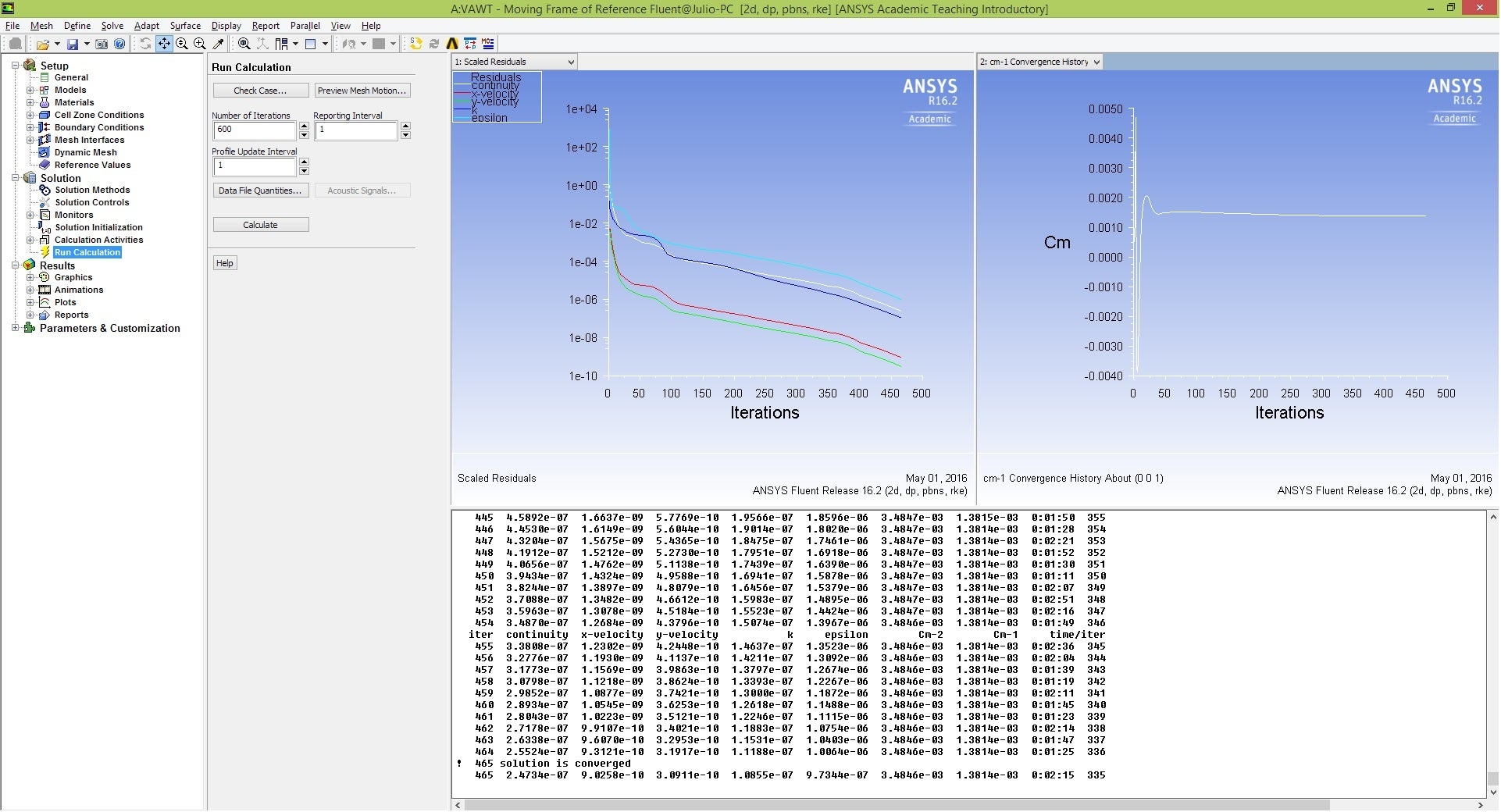Increase Number of Iterations with up arrow
The width and height of the screenshot is (1501, 812).
(x=304, y=126)
